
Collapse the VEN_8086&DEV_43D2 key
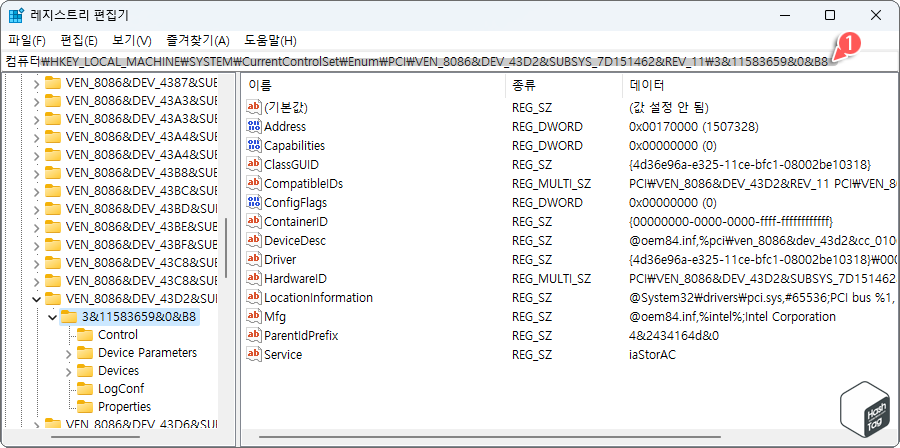tap(37, 299)
